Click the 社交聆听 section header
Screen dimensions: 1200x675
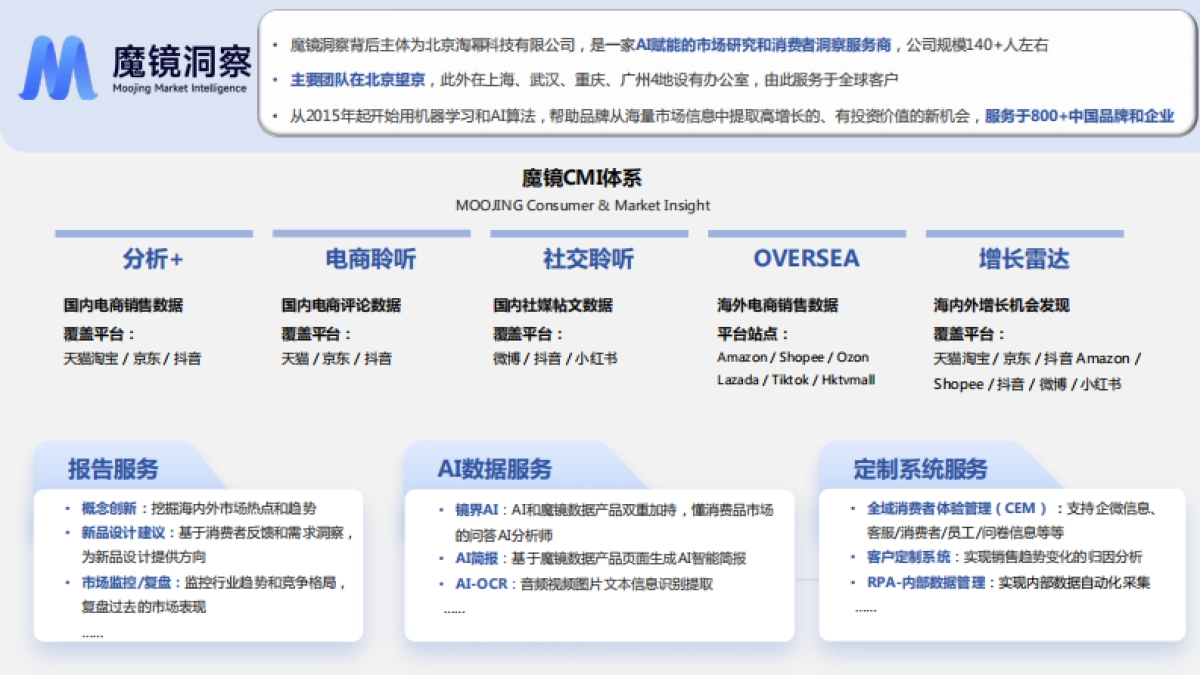(x=587, y=258)
